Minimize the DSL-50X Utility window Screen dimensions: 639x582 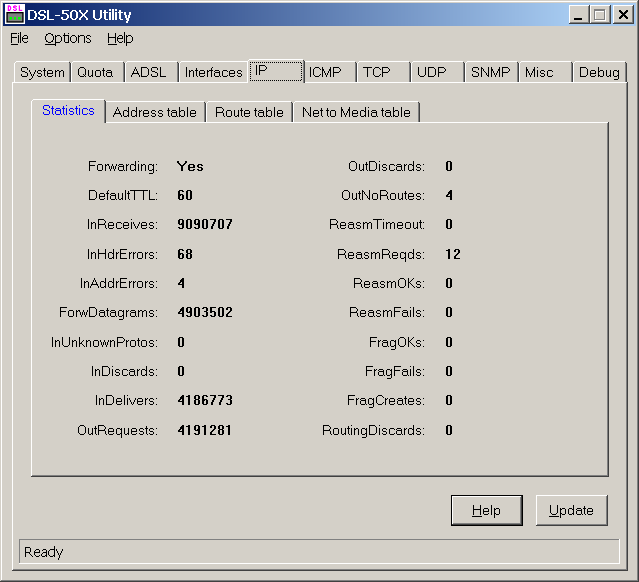point(578,15)
